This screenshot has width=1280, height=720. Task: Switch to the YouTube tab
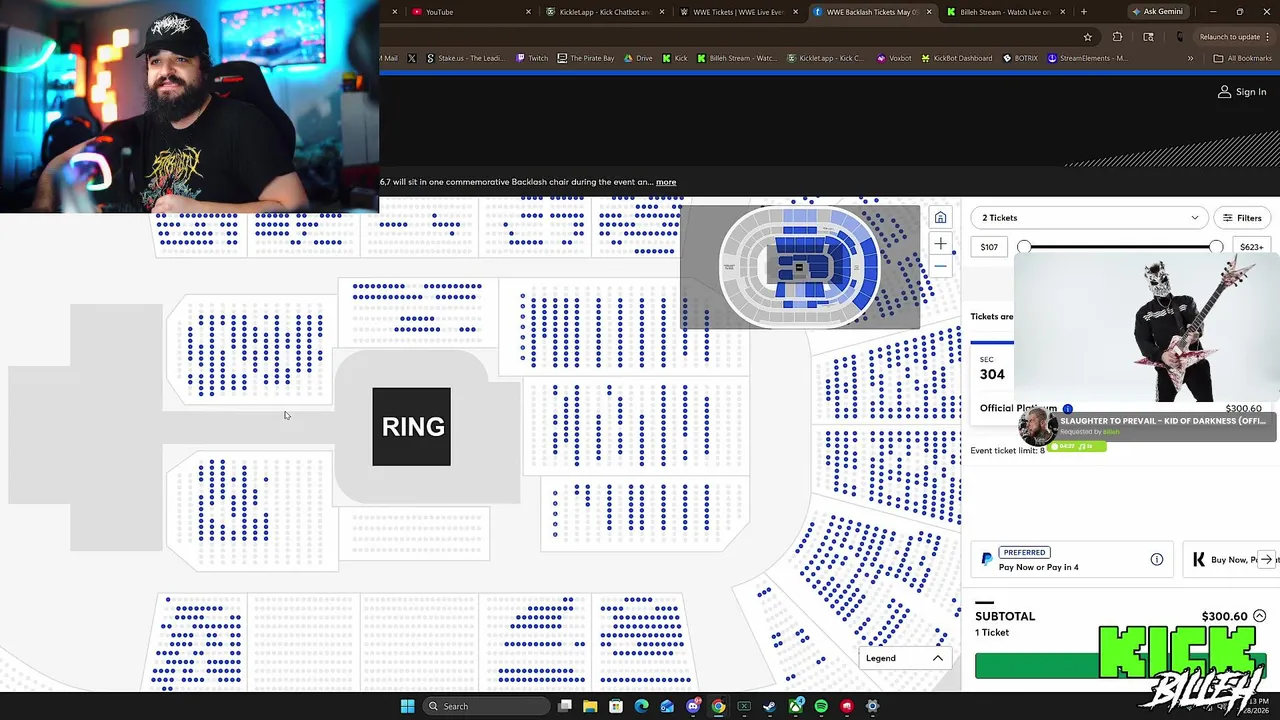[470, 12]
